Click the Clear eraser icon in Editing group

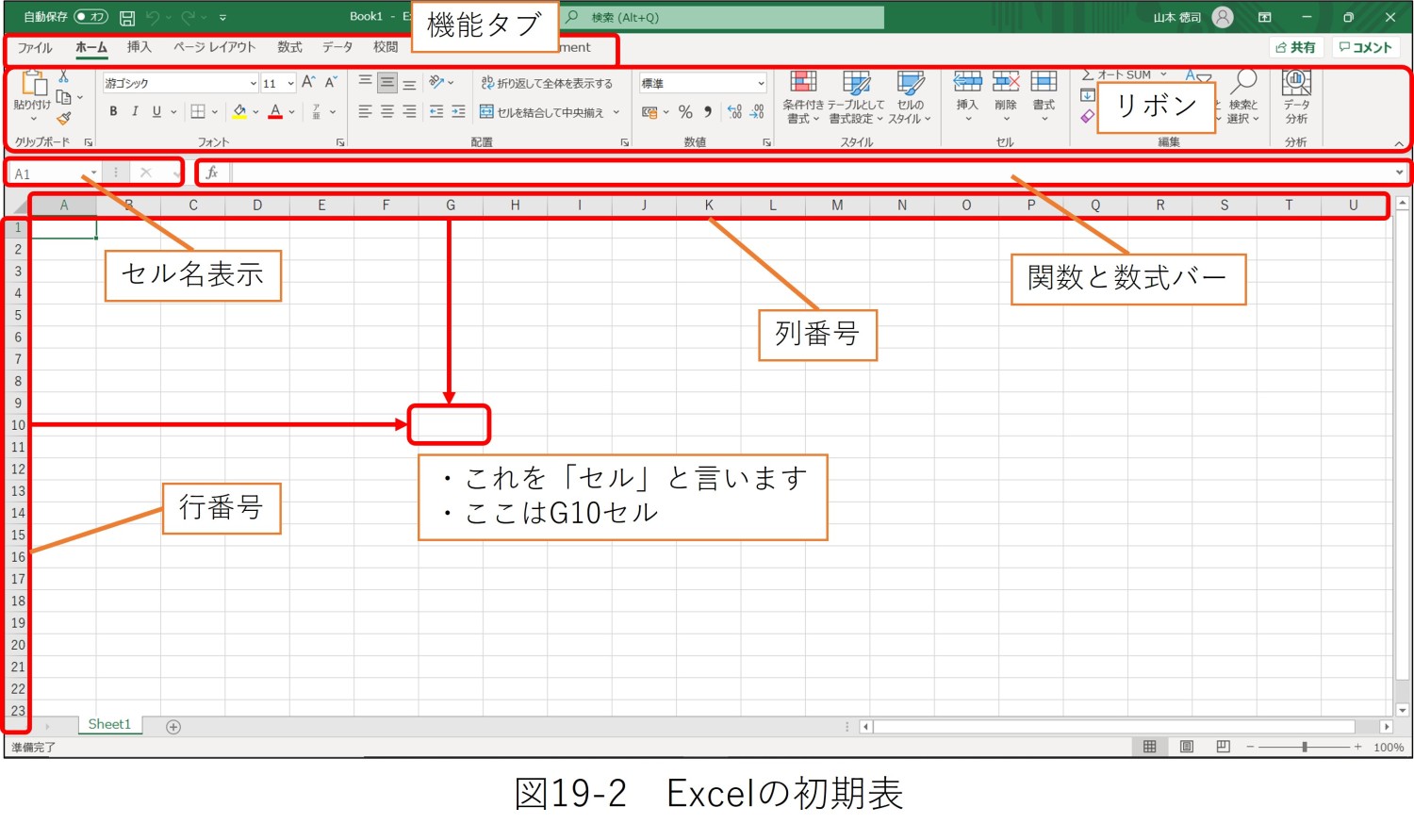1087,116
